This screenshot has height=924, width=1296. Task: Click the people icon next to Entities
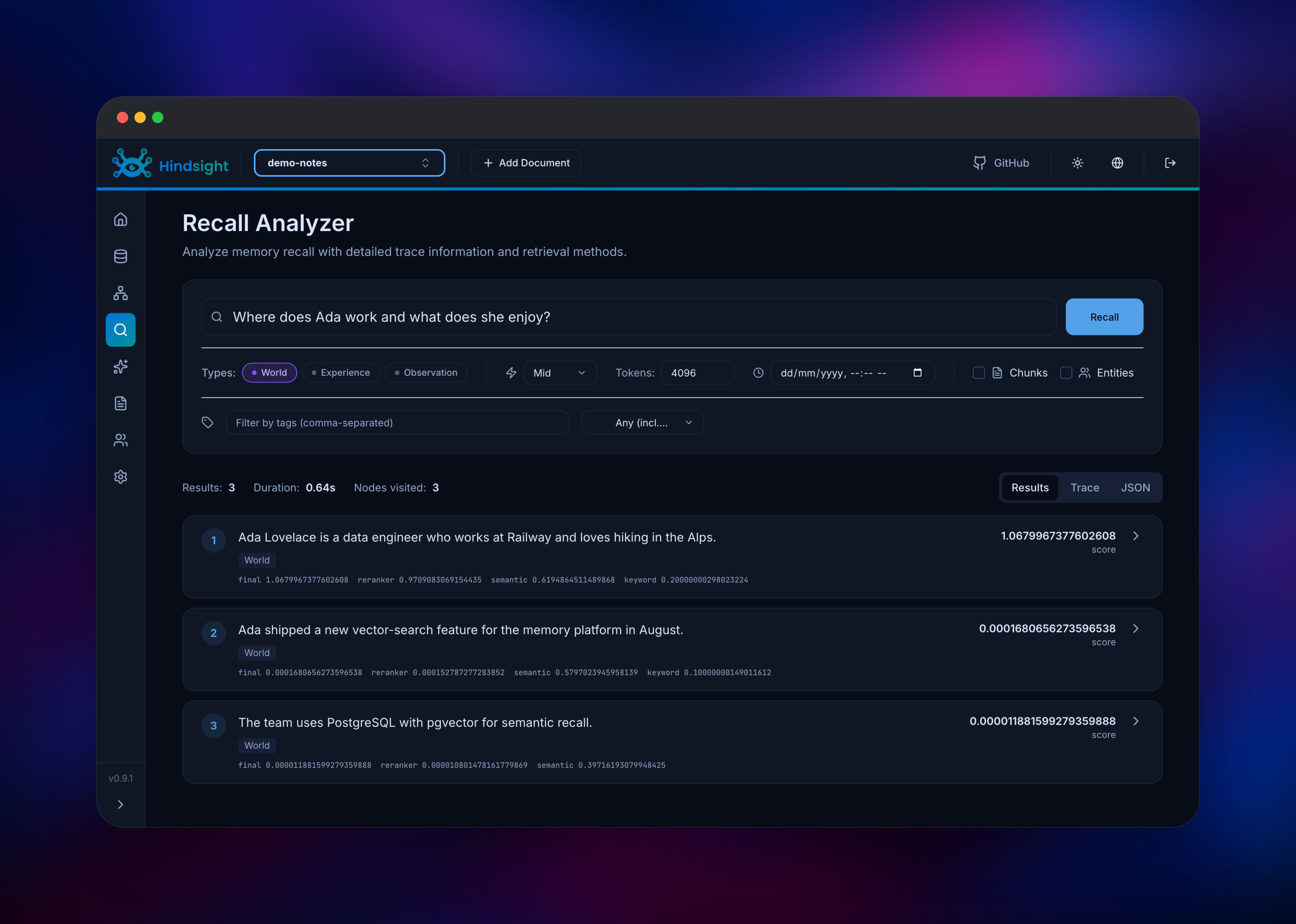[x=1085, y=373]
